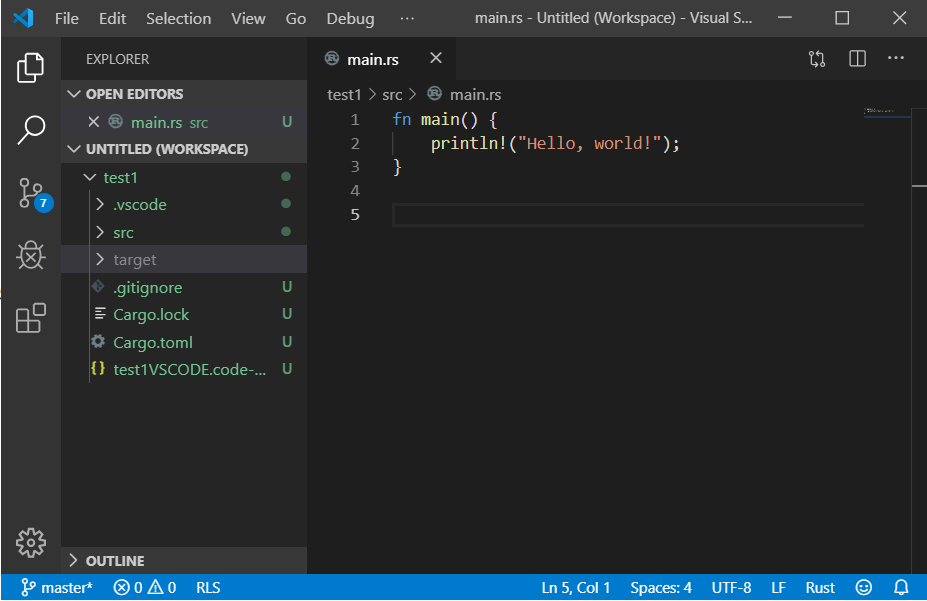Expand the .vscode folder

184,204
